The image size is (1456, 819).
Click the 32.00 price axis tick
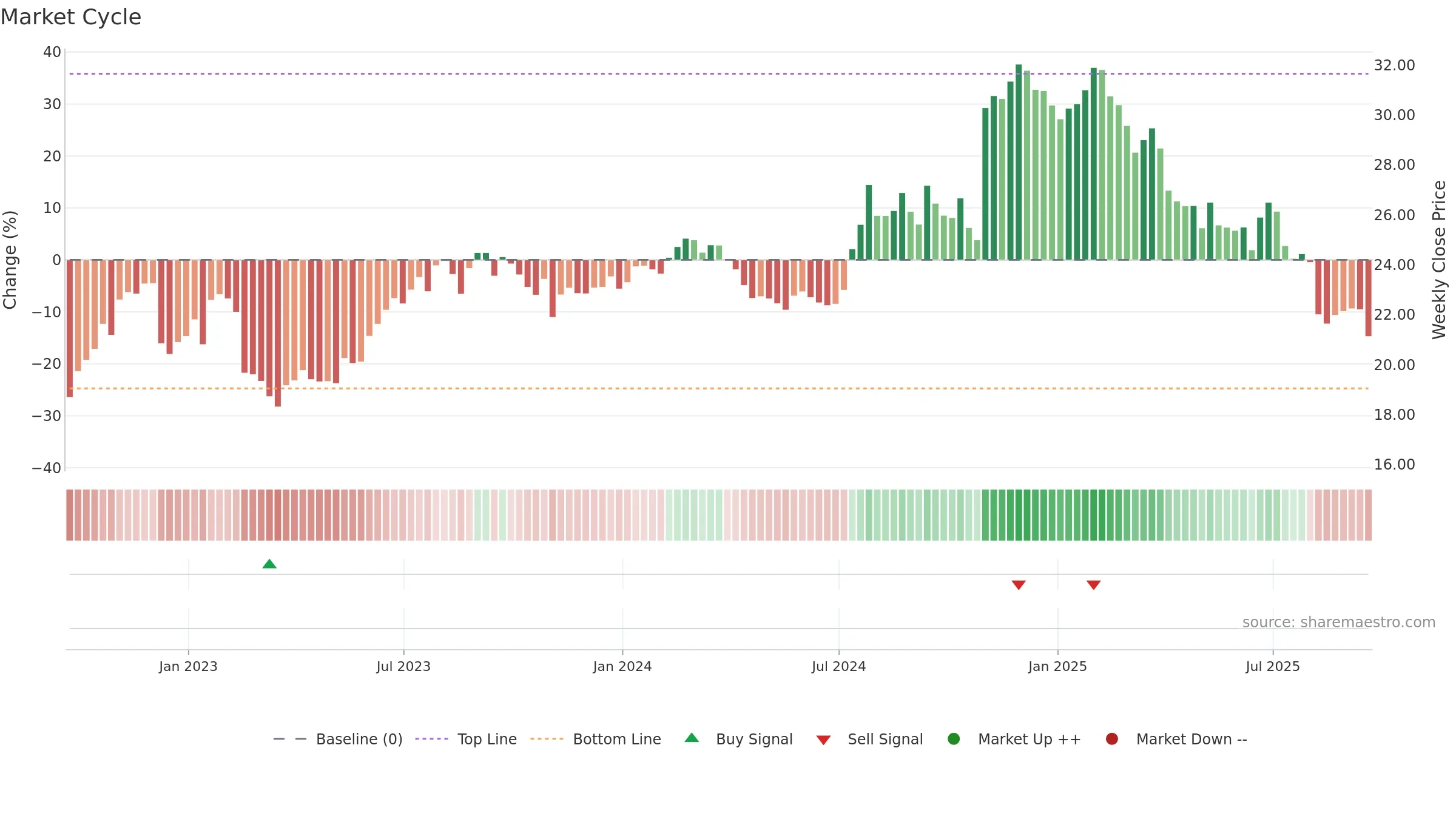coord(1394,65)
